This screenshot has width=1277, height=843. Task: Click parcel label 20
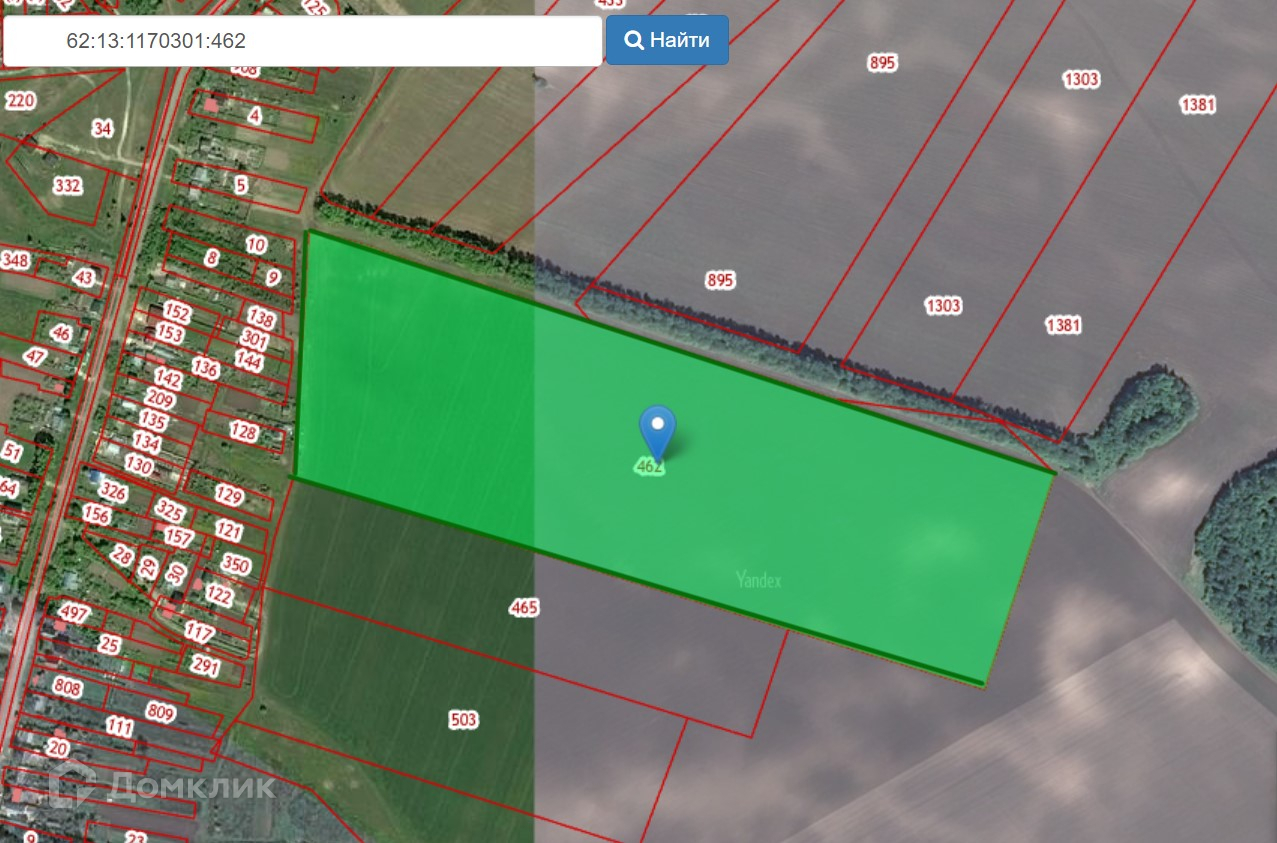pos(57,748)
